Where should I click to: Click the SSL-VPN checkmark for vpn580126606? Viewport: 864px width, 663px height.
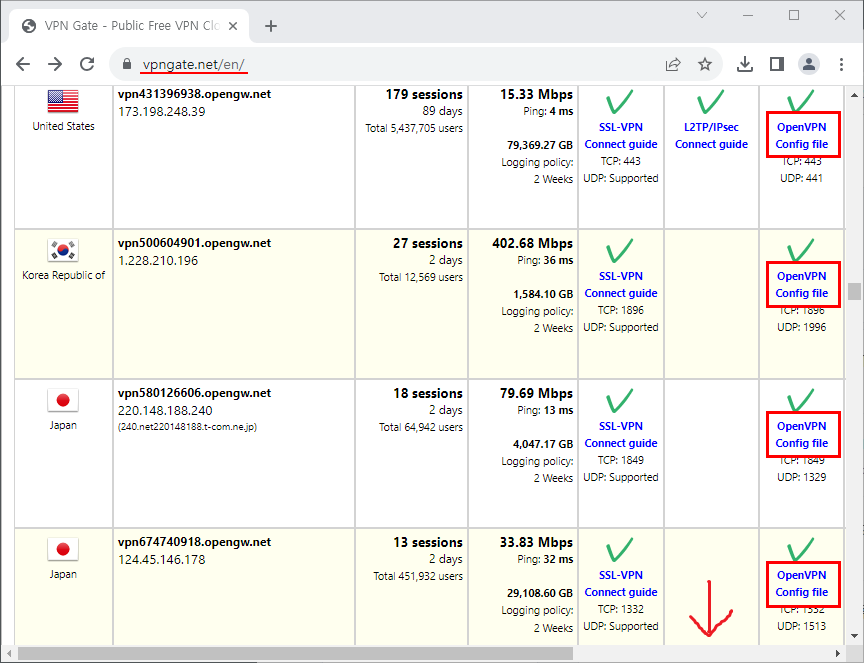click(x=619, y=400)
